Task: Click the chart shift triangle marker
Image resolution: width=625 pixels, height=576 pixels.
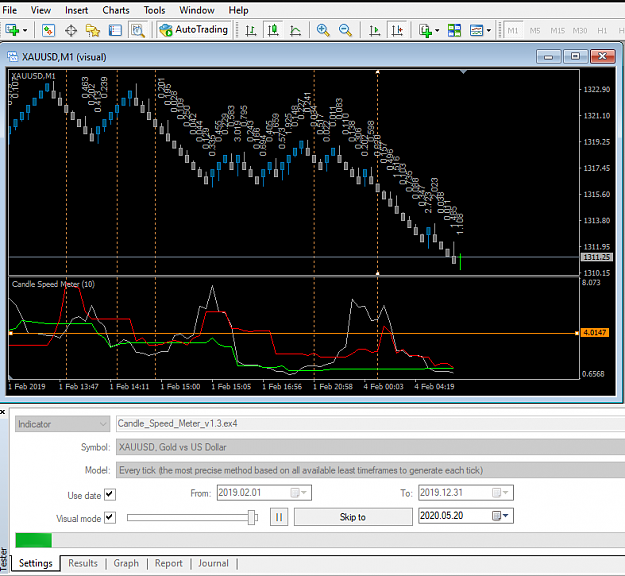Action: 463,72
